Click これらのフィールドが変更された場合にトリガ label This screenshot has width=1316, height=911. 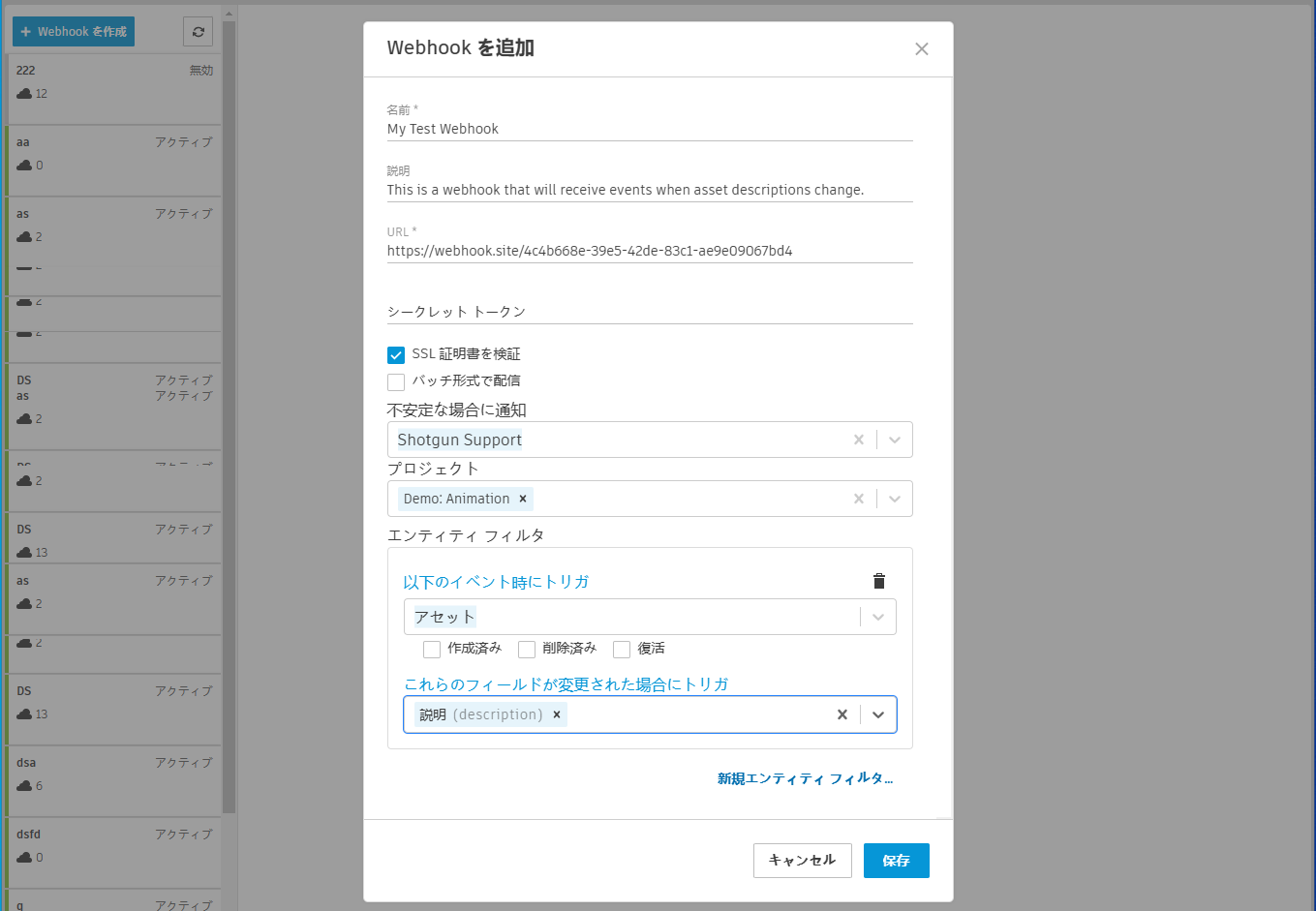click(x=566, y=684)
